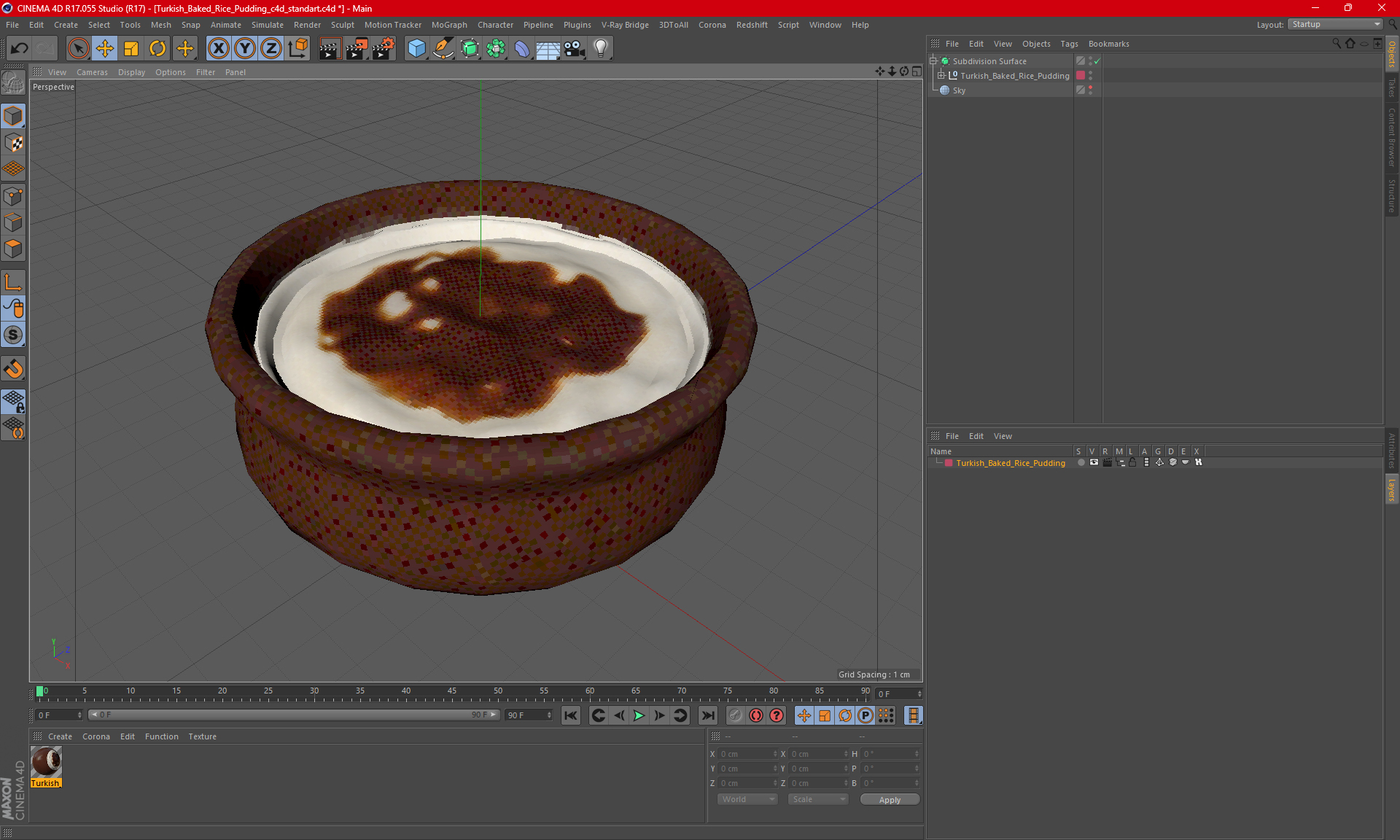Screen dimensions: 1400x840
Task: Click frame 45 on the timeline
Action: (x=452, y=692)
